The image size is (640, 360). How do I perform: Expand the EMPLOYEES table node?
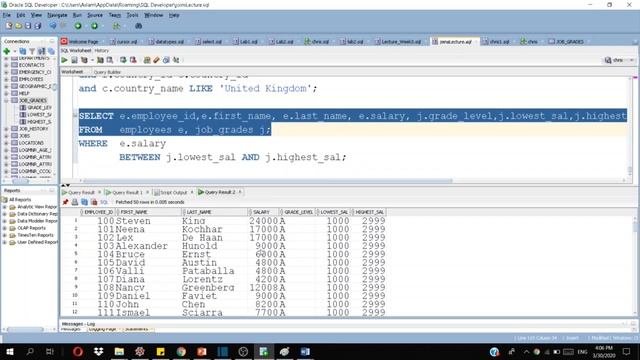coord(6,79)
